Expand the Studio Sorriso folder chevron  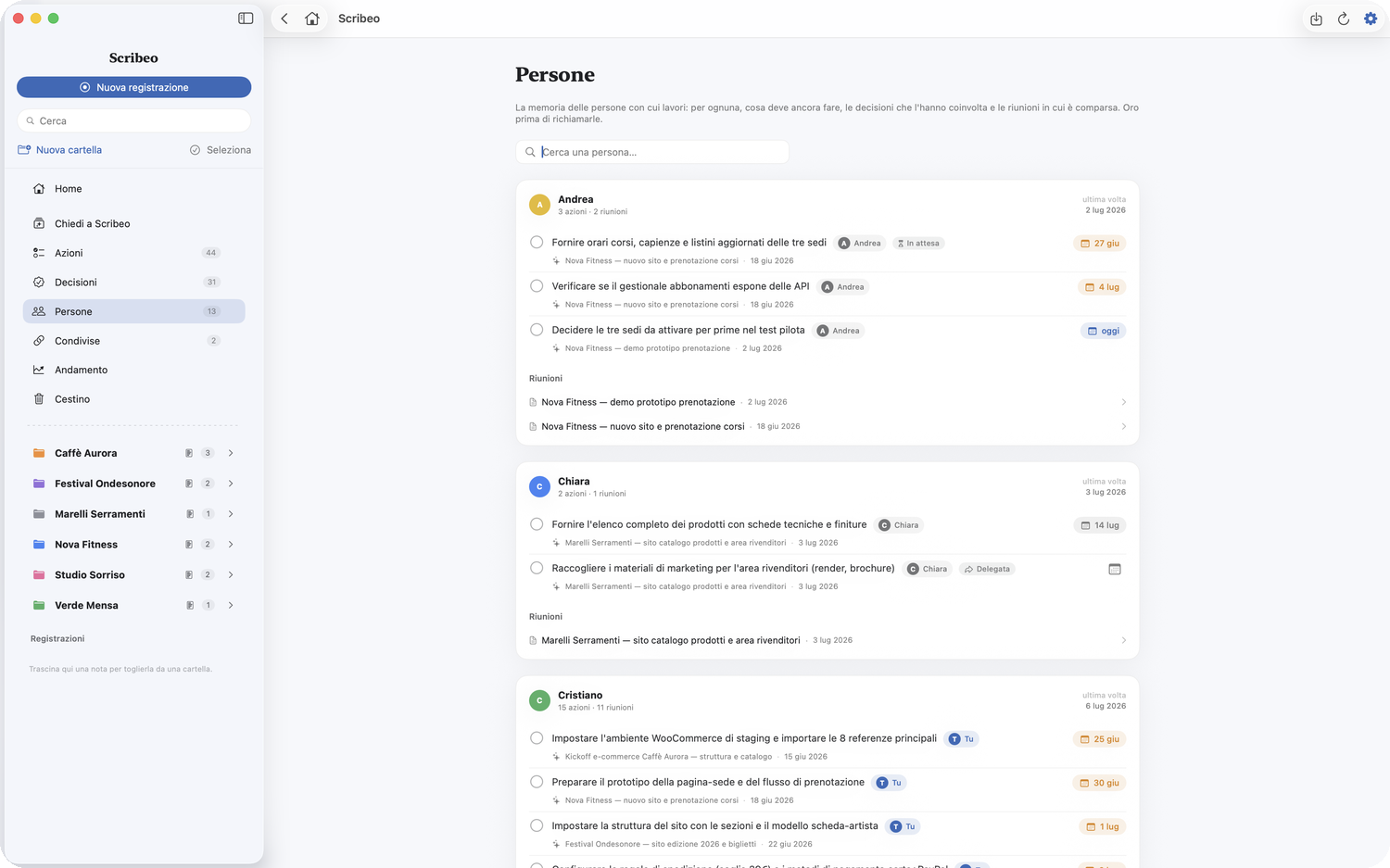pyautogui.click(x=231, y=575)
